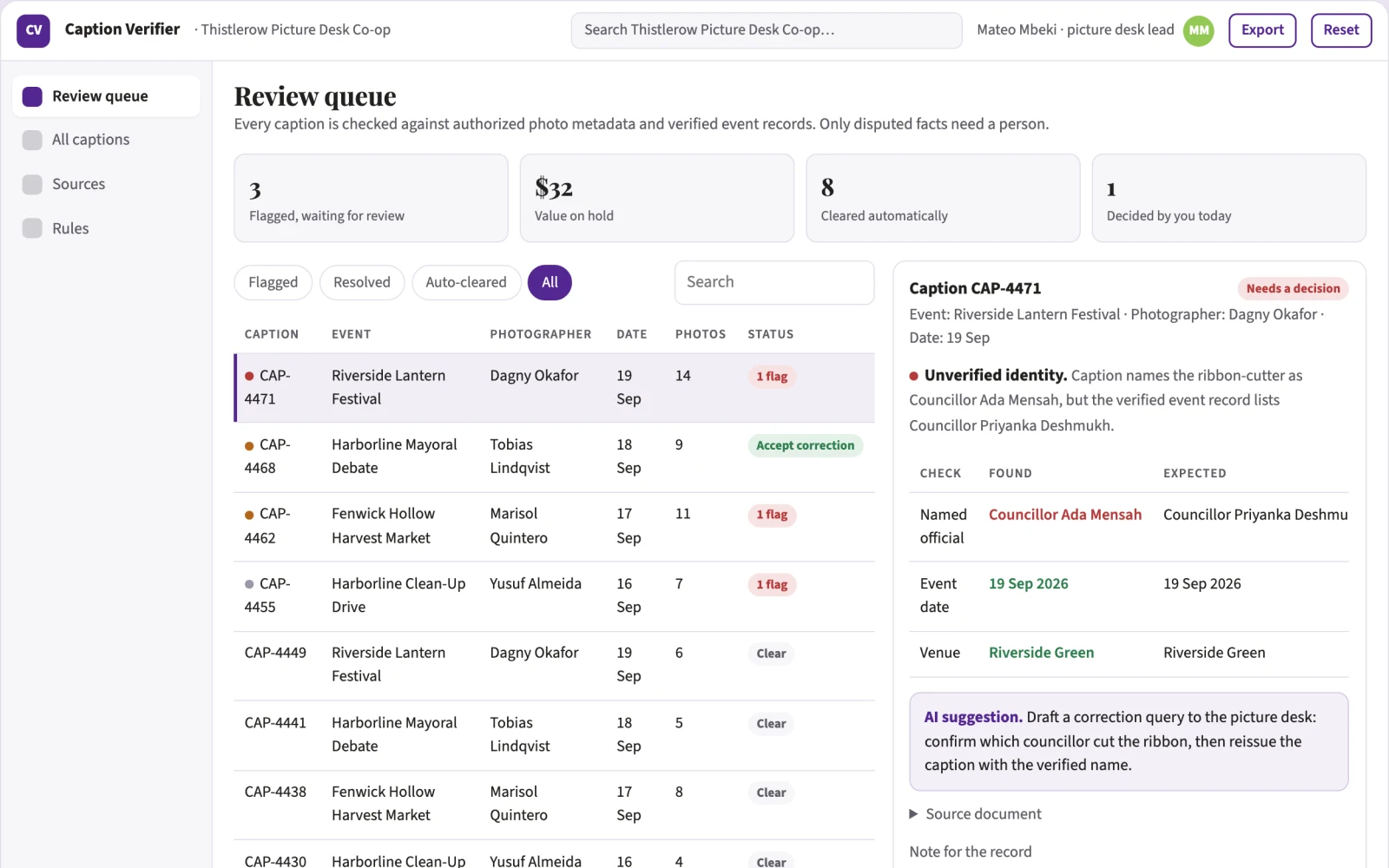The height and width of the screenshot is (868, 1389).
Task: Open the Value on hold card
Action: [x=657, y=198]
